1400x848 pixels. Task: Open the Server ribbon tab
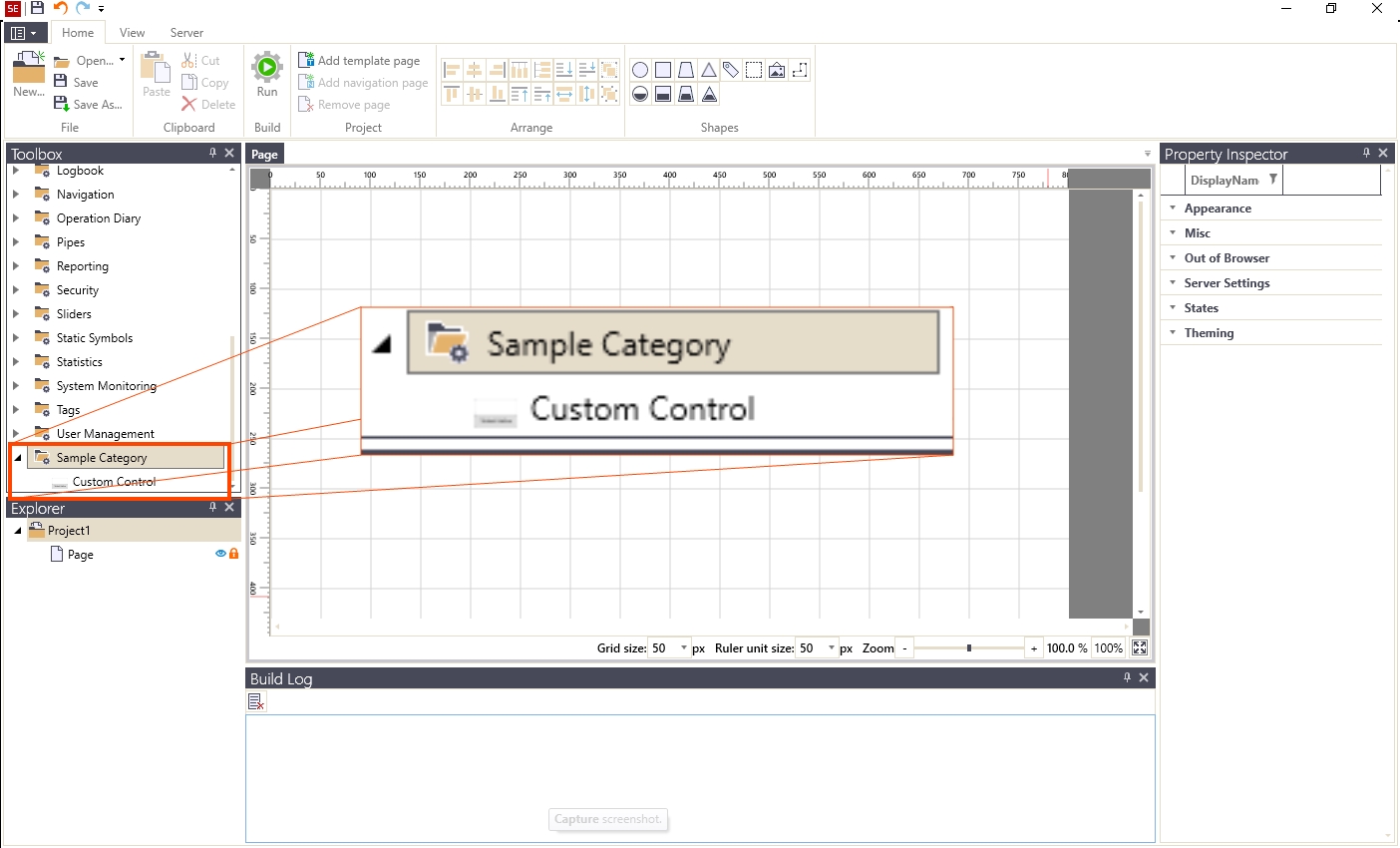tap(186, 33)
